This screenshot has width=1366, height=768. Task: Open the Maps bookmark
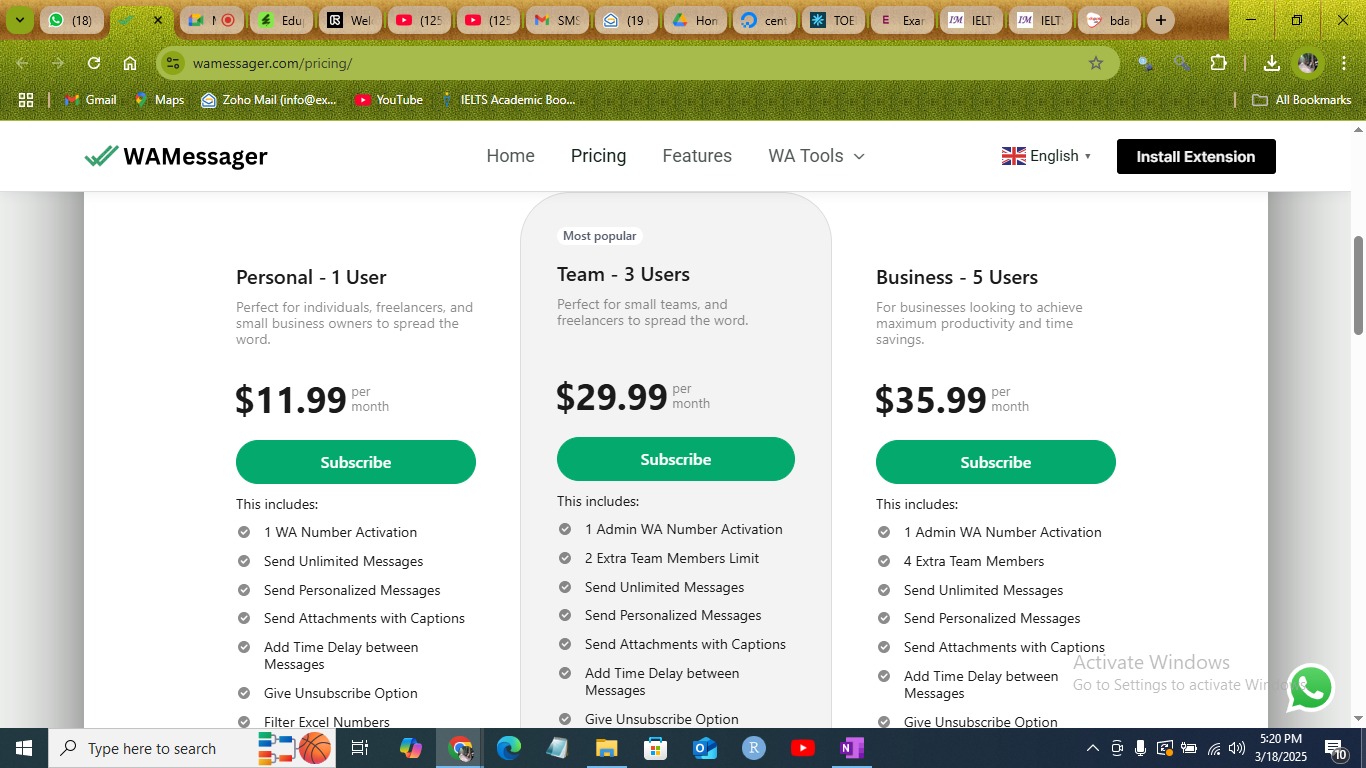coord(160,100)
